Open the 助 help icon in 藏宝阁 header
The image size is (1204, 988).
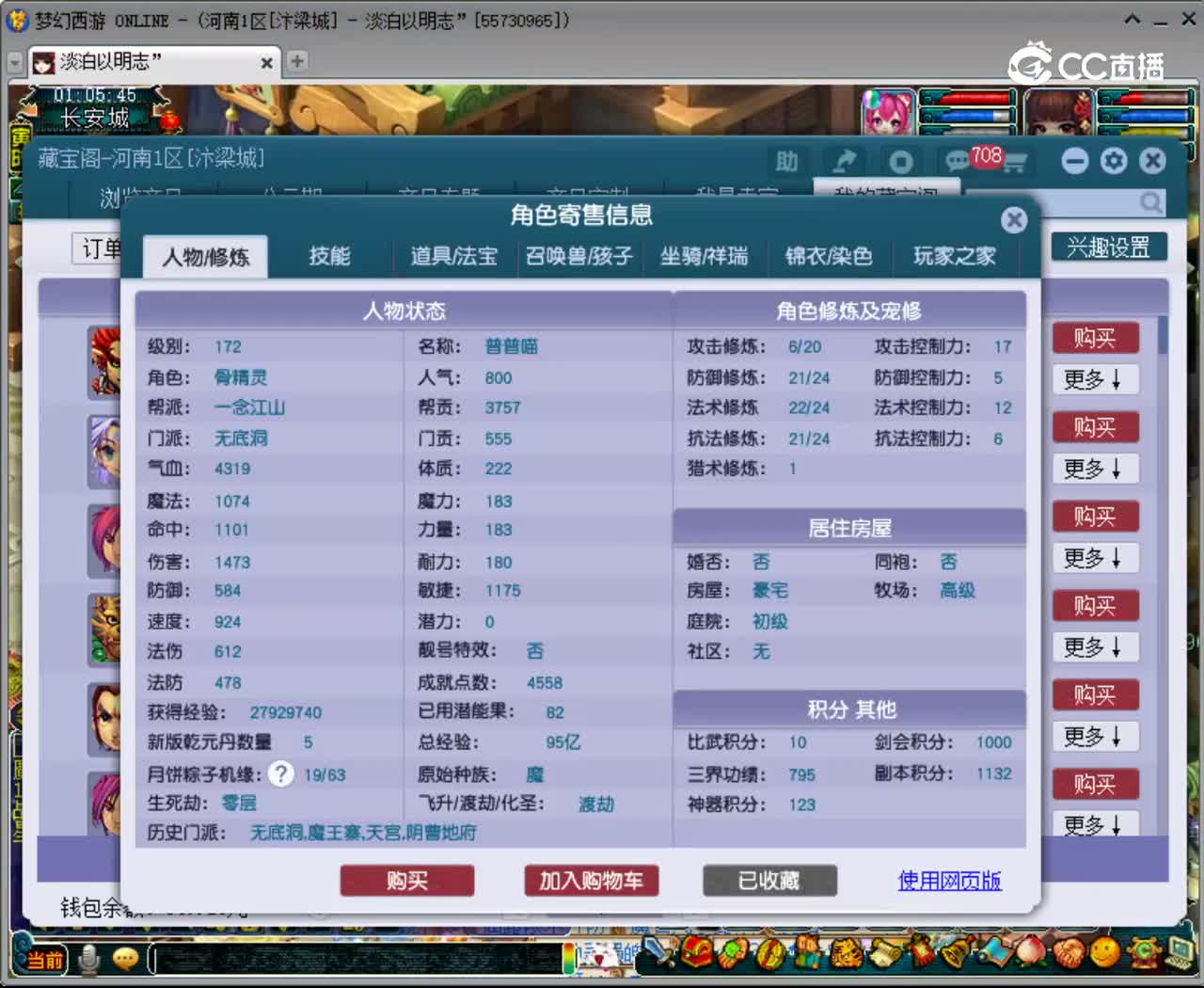point(787,162)
